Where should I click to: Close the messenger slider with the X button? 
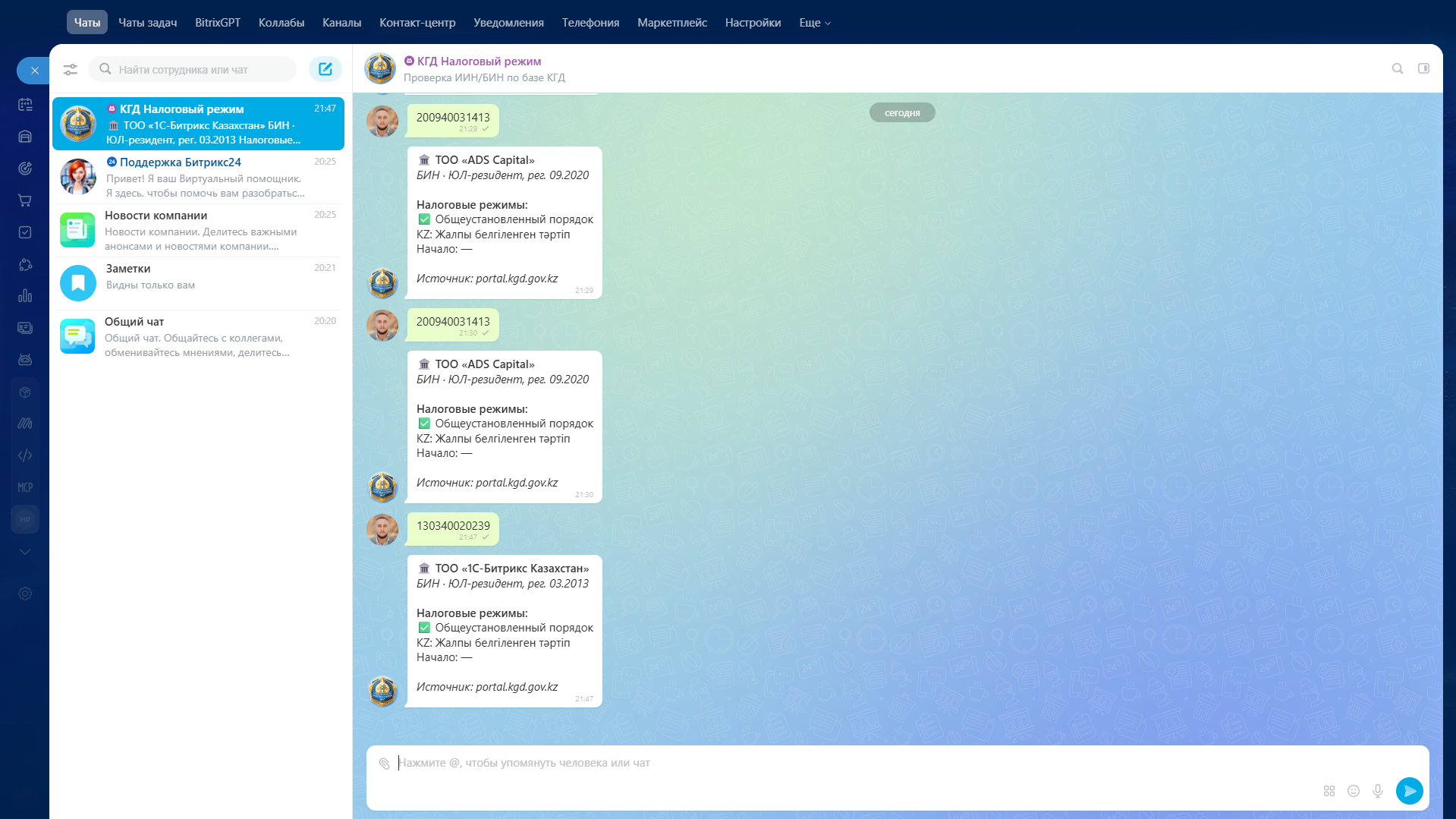(34, 71)
